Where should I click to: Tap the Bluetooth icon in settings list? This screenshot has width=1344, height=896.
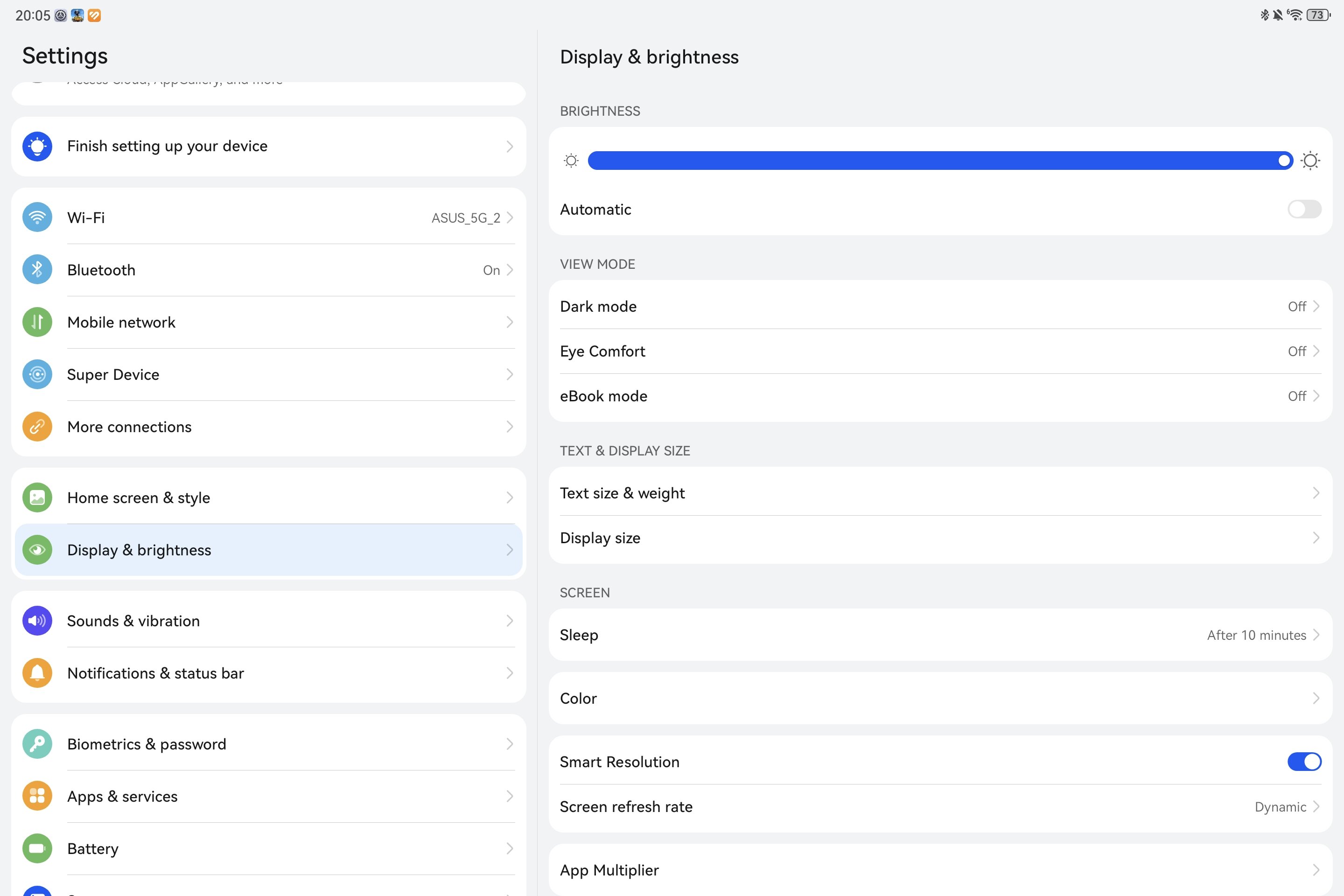(x=37, y=270)
